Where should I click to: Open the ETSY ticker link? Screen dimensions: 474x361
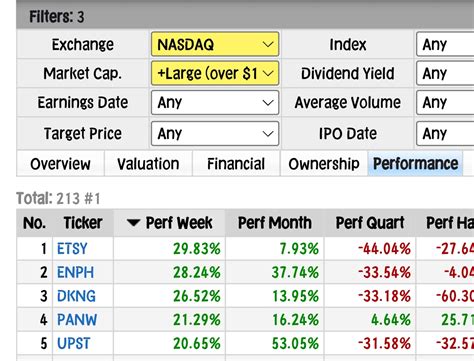pos(72,249)
